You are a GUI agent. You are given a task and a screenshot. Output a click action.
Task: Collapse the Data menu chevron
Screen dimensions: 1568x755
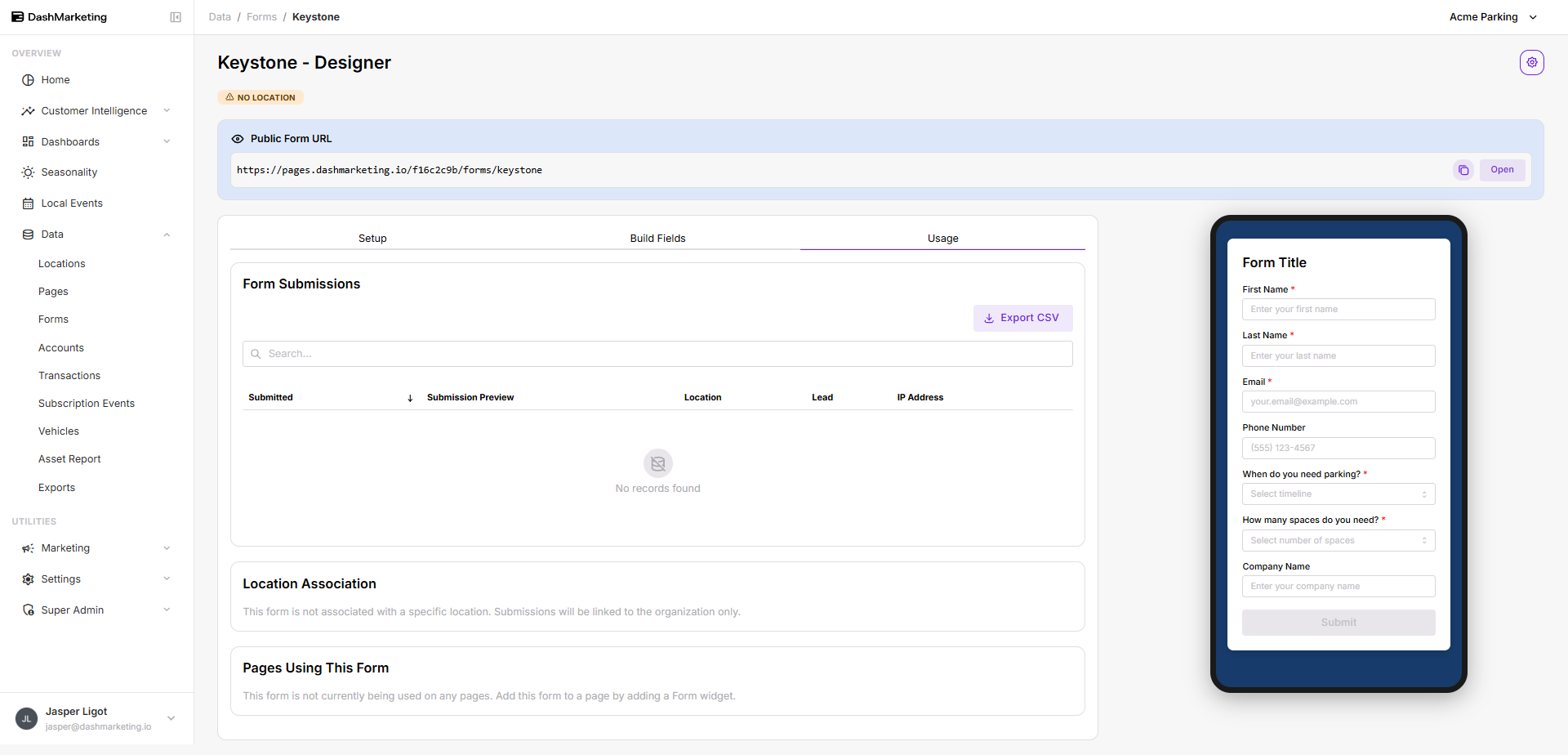pos(167,235)
